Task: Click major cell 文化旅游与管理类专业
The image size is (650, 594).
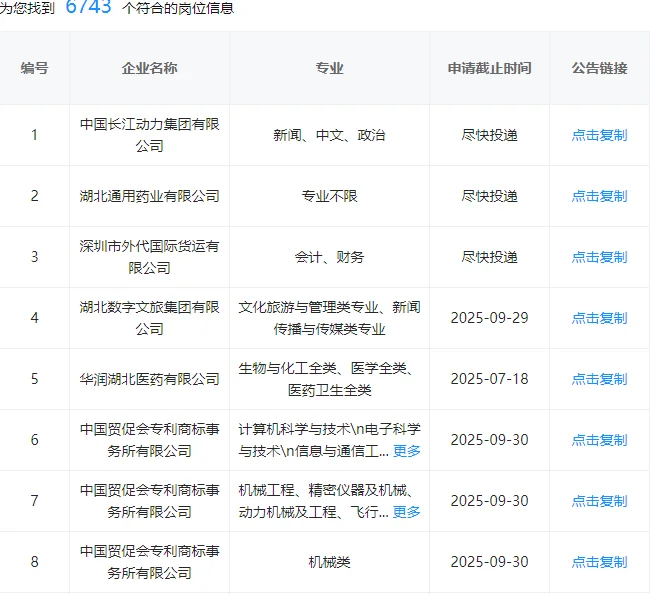Action: coord(330,318)
